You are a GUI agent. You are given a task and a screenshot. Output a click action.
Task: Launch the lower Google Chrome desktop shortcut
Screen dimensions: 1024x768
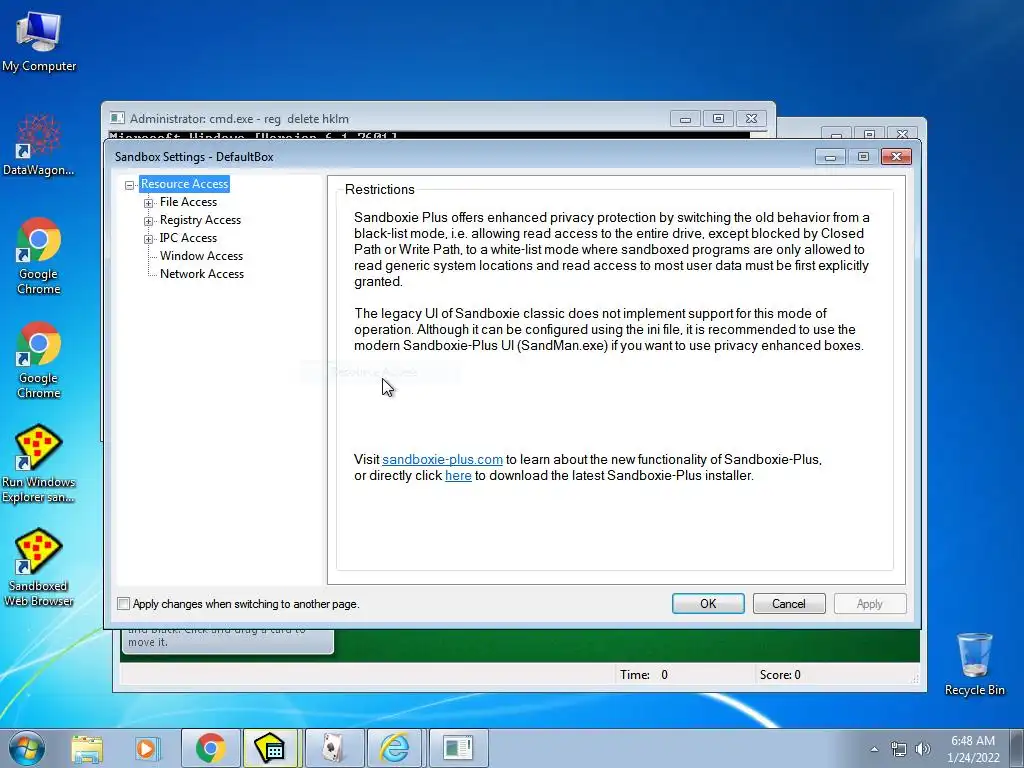39,360
